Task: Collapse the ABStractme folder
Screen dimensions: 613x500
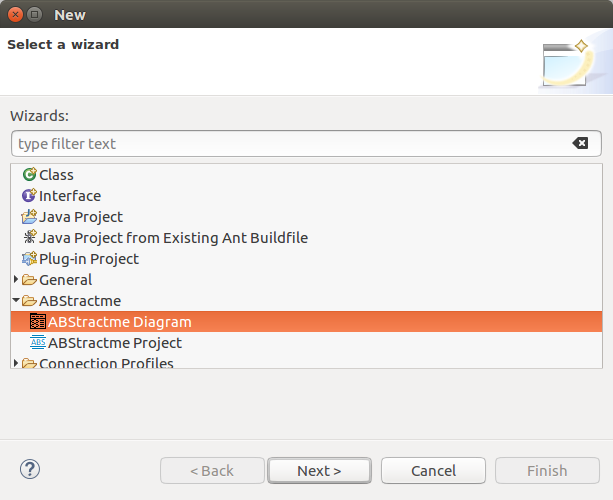Action: click(16, 301)
